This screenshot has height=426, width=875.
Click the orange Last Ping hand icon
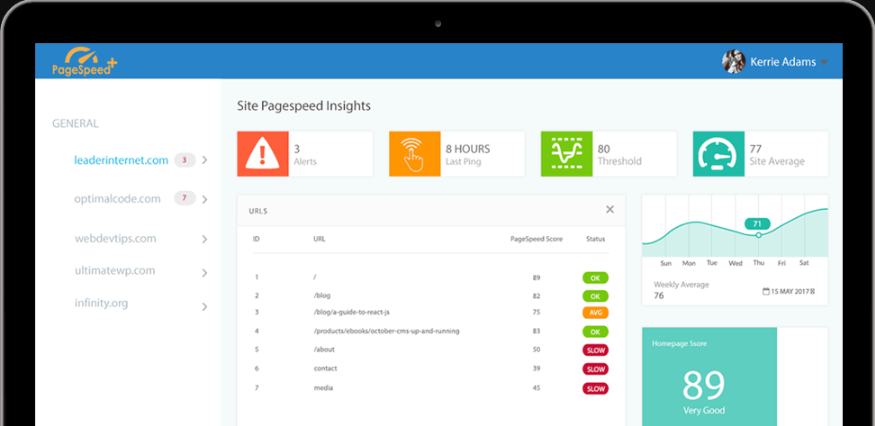pos(415,154)
